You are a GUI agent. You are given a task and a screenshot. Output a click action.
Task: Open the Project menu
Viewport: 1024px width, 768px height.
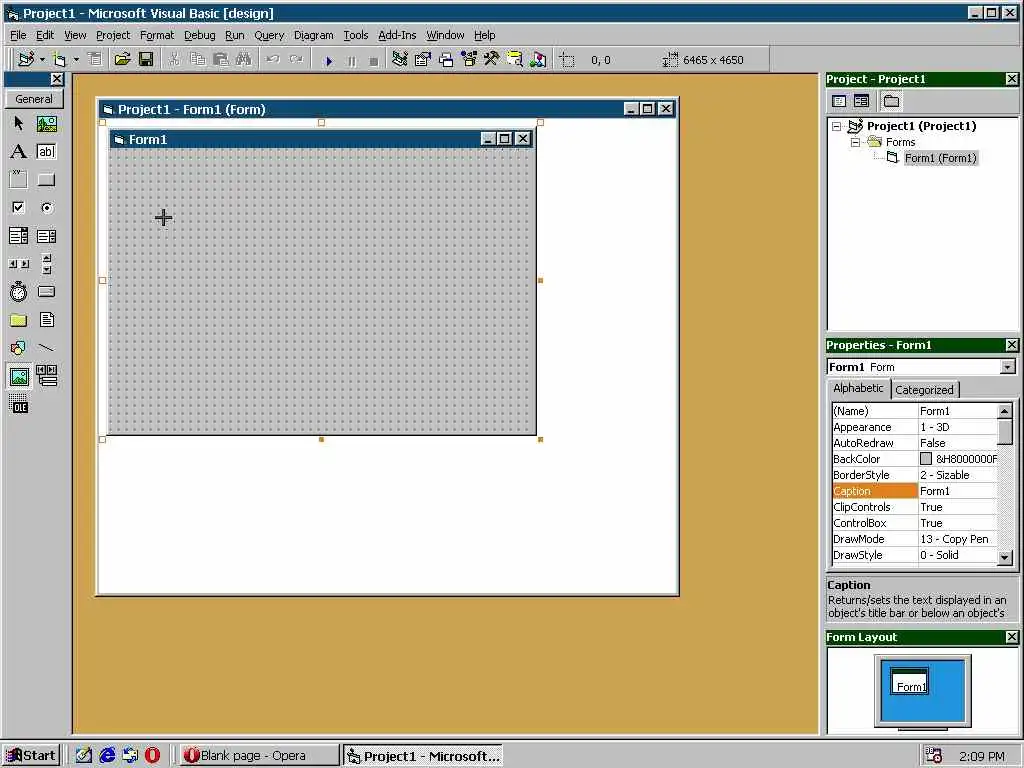(x=113, y=35)
